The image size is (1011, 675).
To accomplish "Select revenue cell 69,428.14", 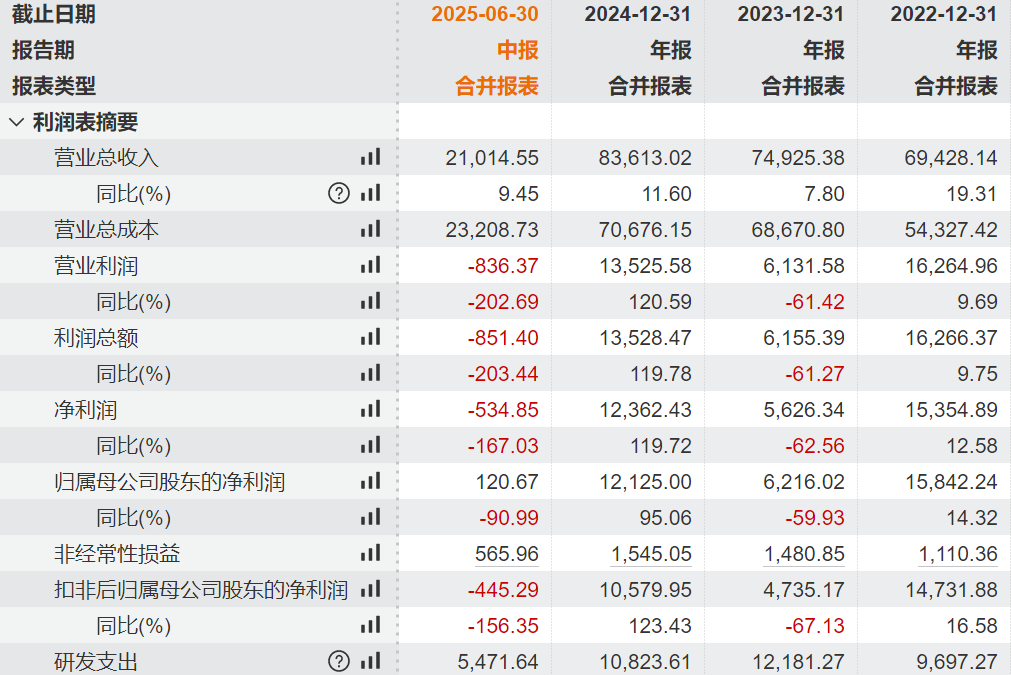I will pos(951,158).
